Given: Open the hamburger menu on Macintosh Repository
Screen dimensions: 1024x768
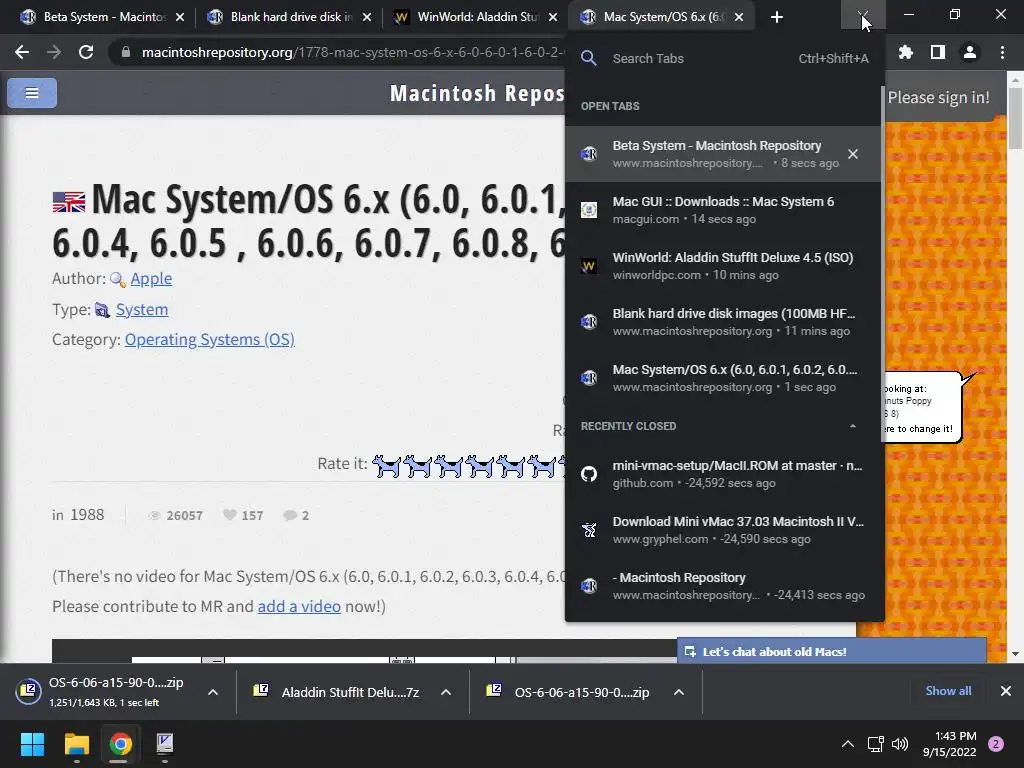Looking at the screenshot, I should tap(32, 93).
